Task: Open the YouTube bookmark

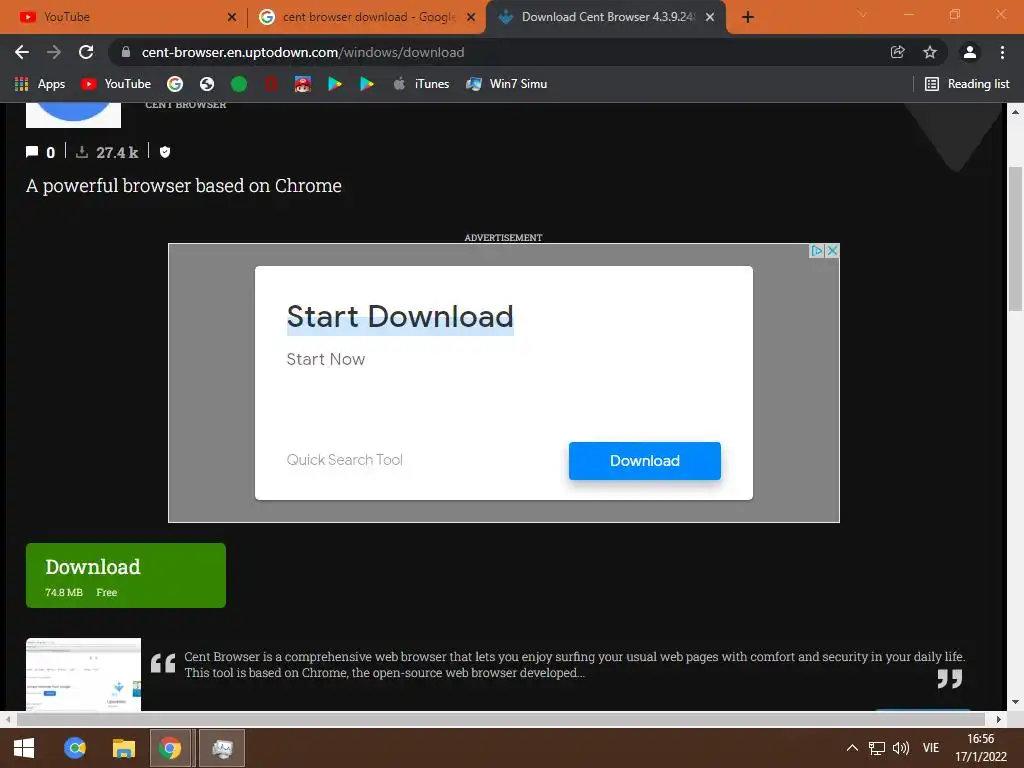Action: (x=116, y=84)
